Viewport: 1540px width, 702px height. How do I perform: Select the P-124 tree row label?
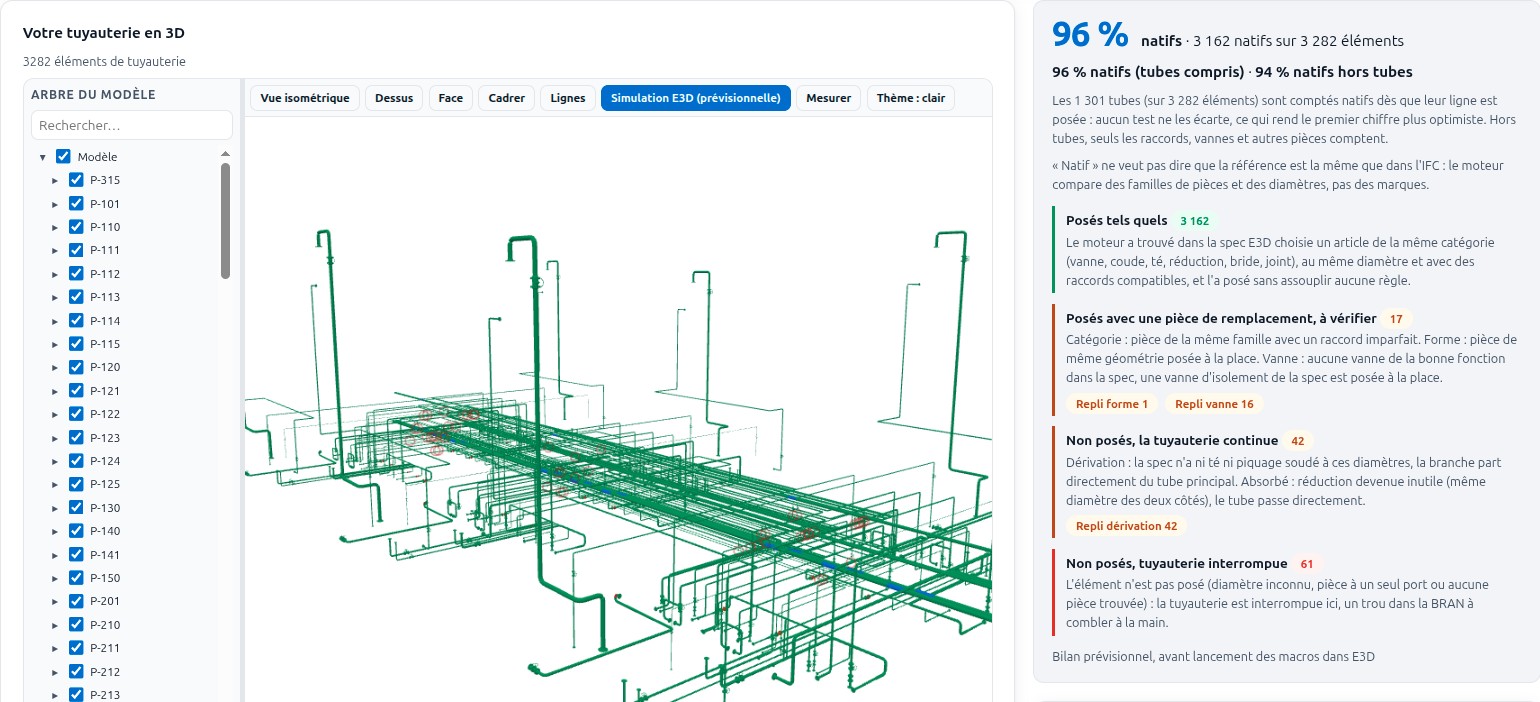[105, 461]
